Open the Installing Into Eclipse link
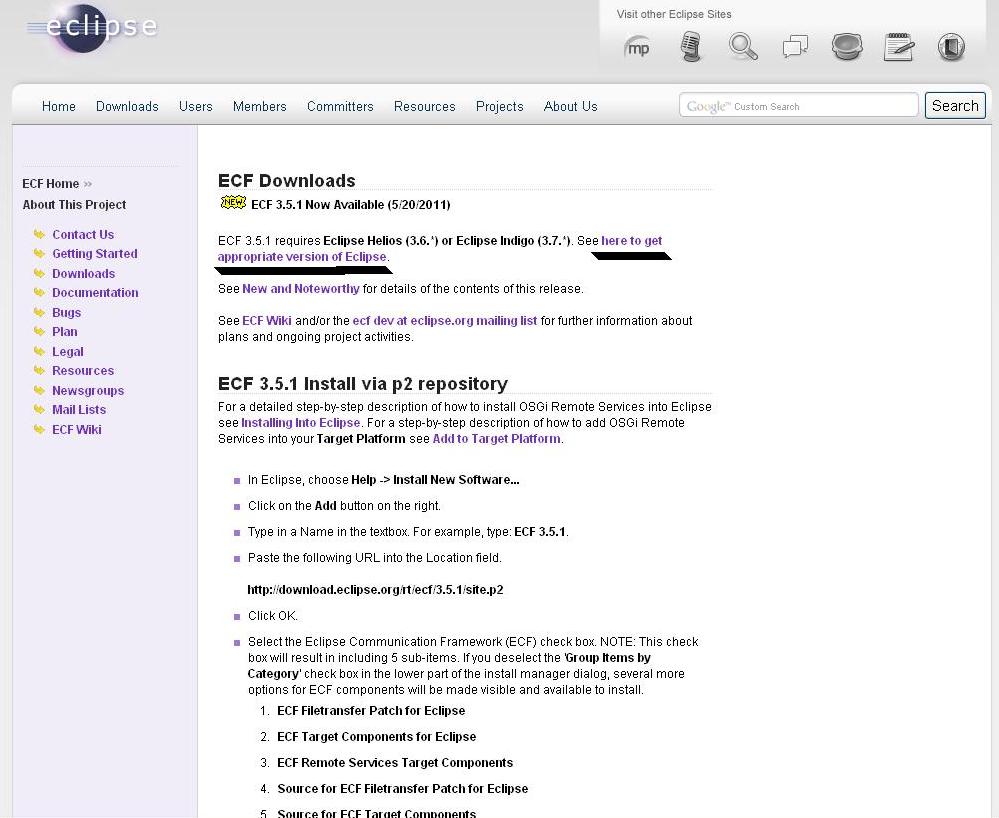This screenshot has height=818, width=999. pyautogui.click(x=301, y=422)
